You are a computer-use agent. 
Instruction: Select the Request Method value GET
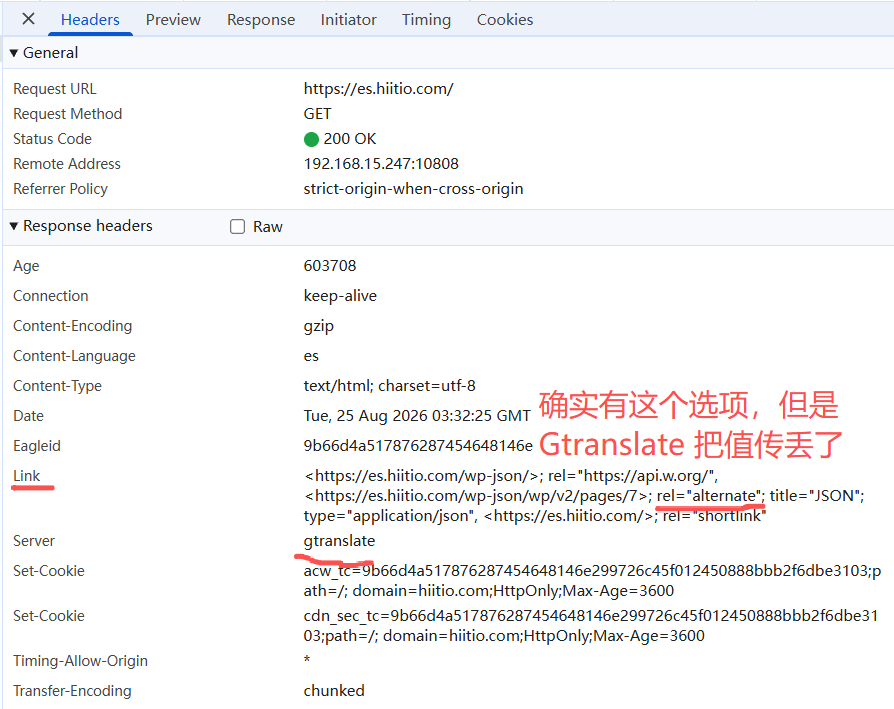317,114
